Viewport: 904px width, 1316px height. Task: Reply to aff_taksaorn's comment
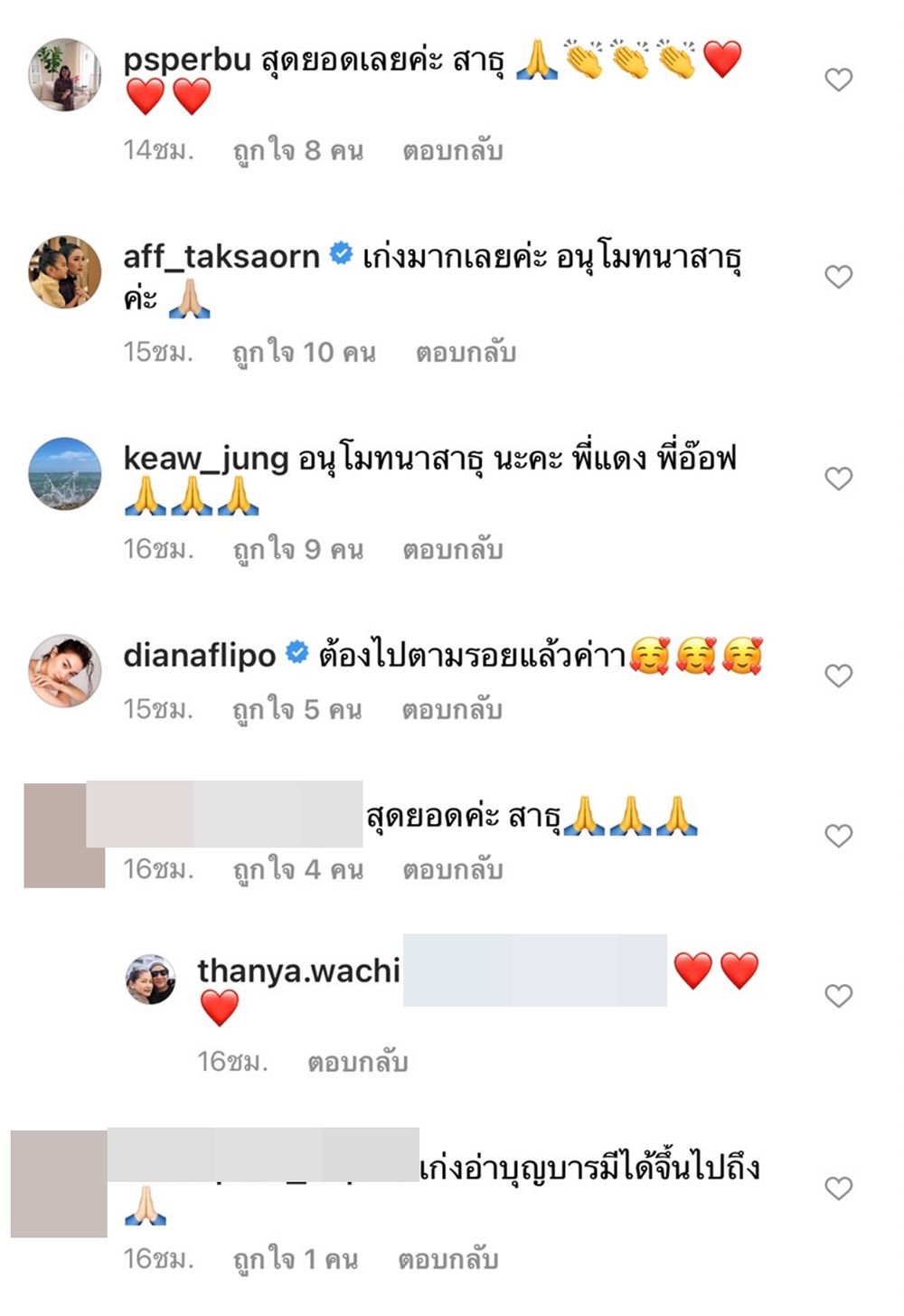[466, 352]
